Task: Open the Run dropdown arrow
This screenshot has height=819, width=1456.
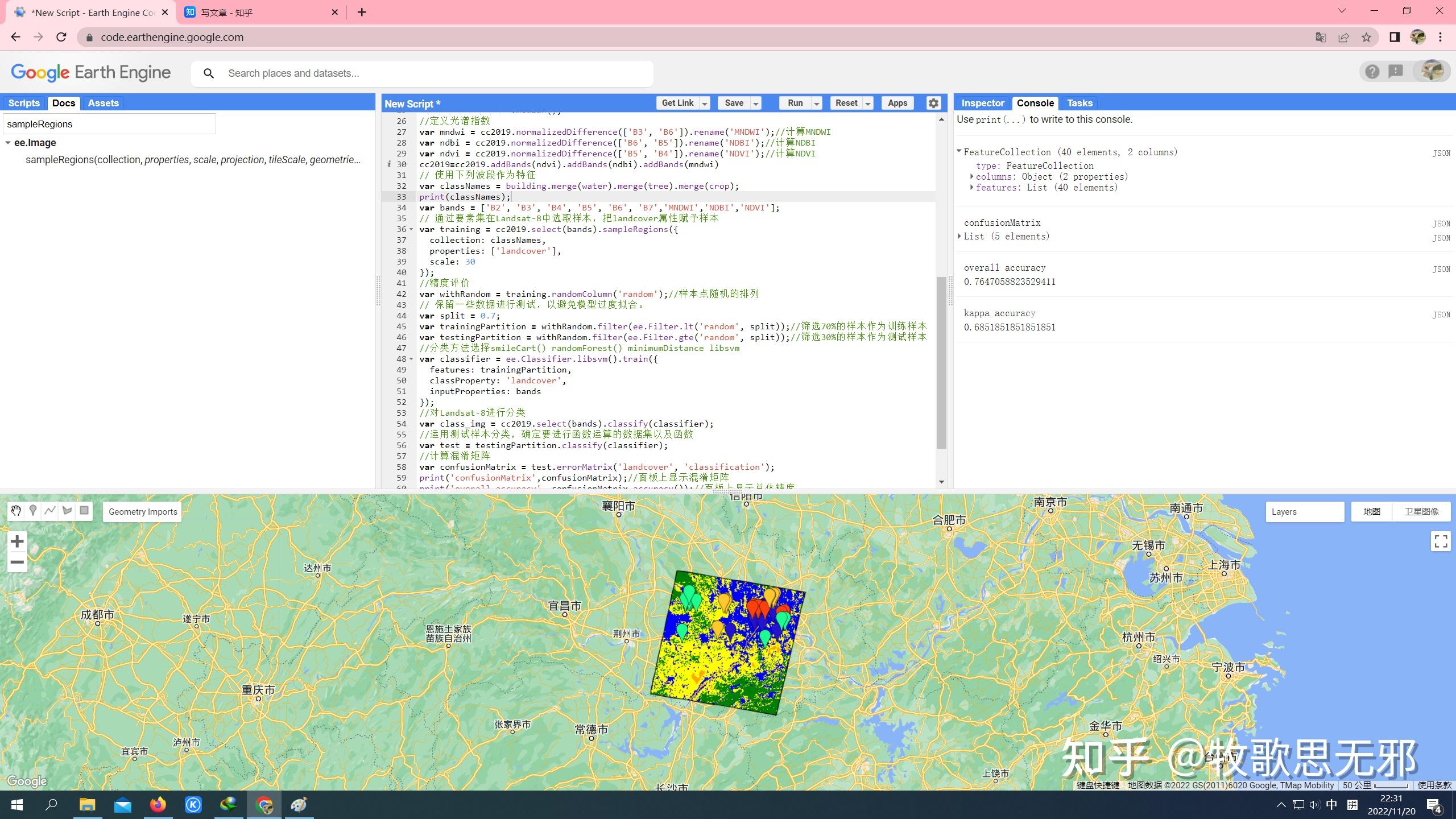Action: tap(817, 104)
